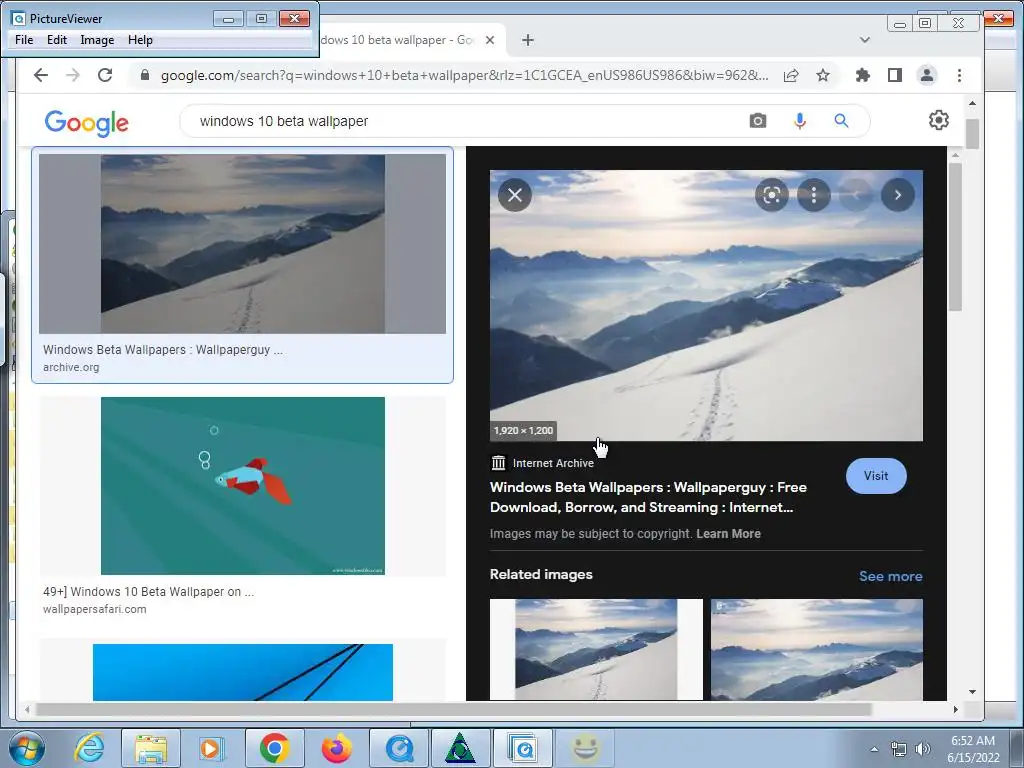The height and width of the screenshot is (768, 1024).
Task: Select the snowy mountain result thumbnail
Action: pos(242,244)
